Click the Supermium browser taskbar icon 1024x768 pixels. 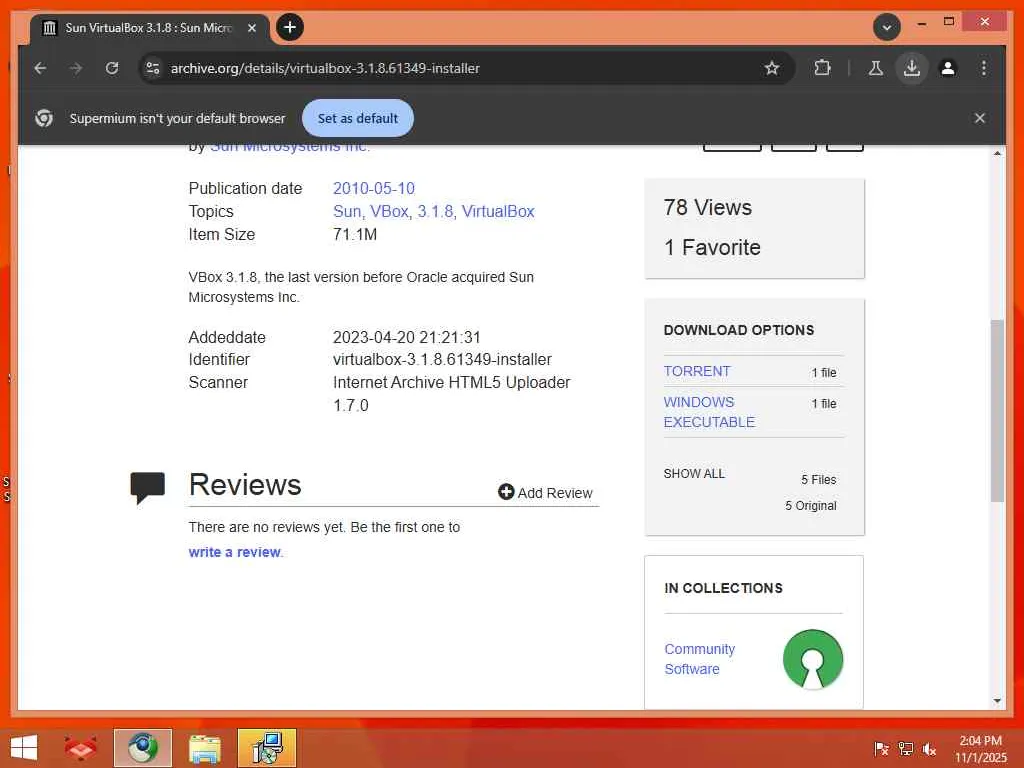coord(142,748)
